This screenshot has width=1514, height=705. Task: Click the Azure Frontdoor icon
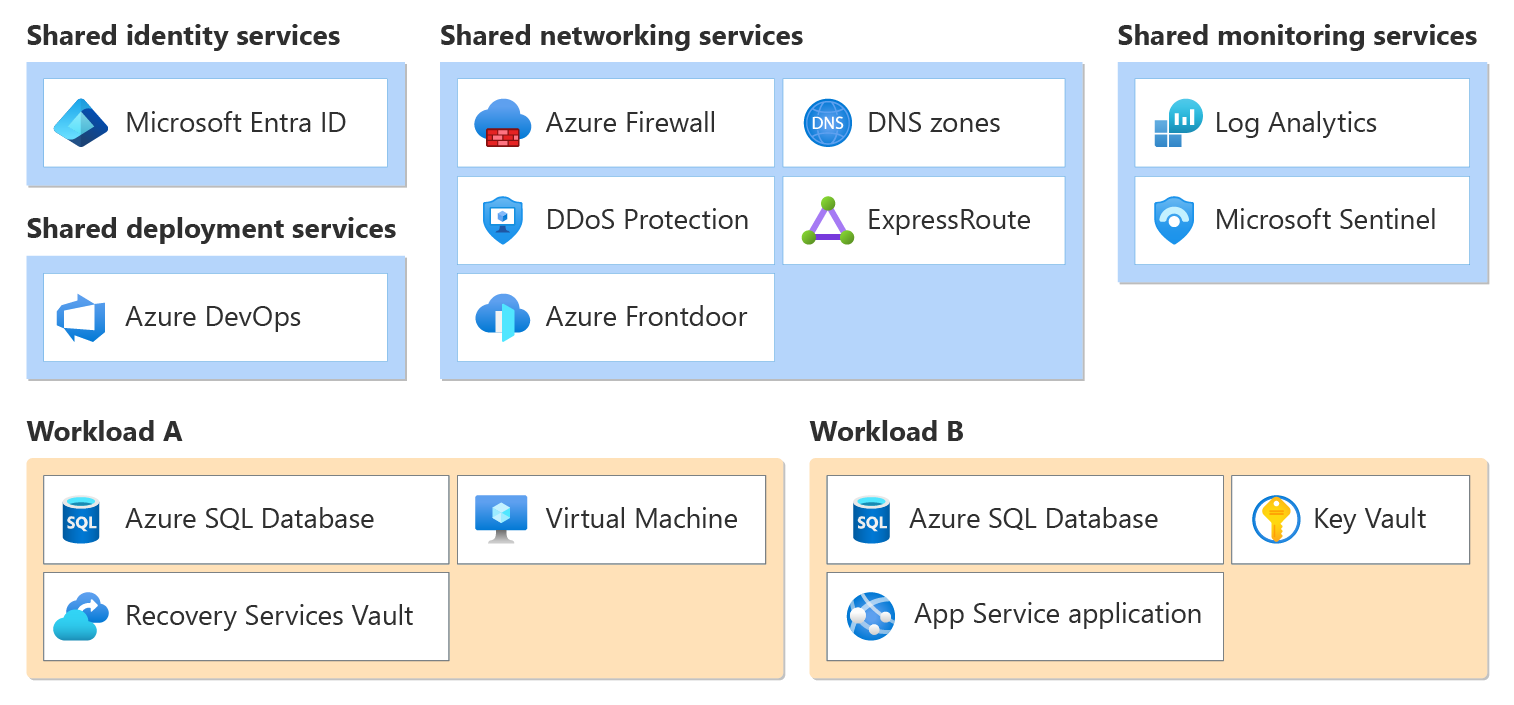(x=502, y=318)
